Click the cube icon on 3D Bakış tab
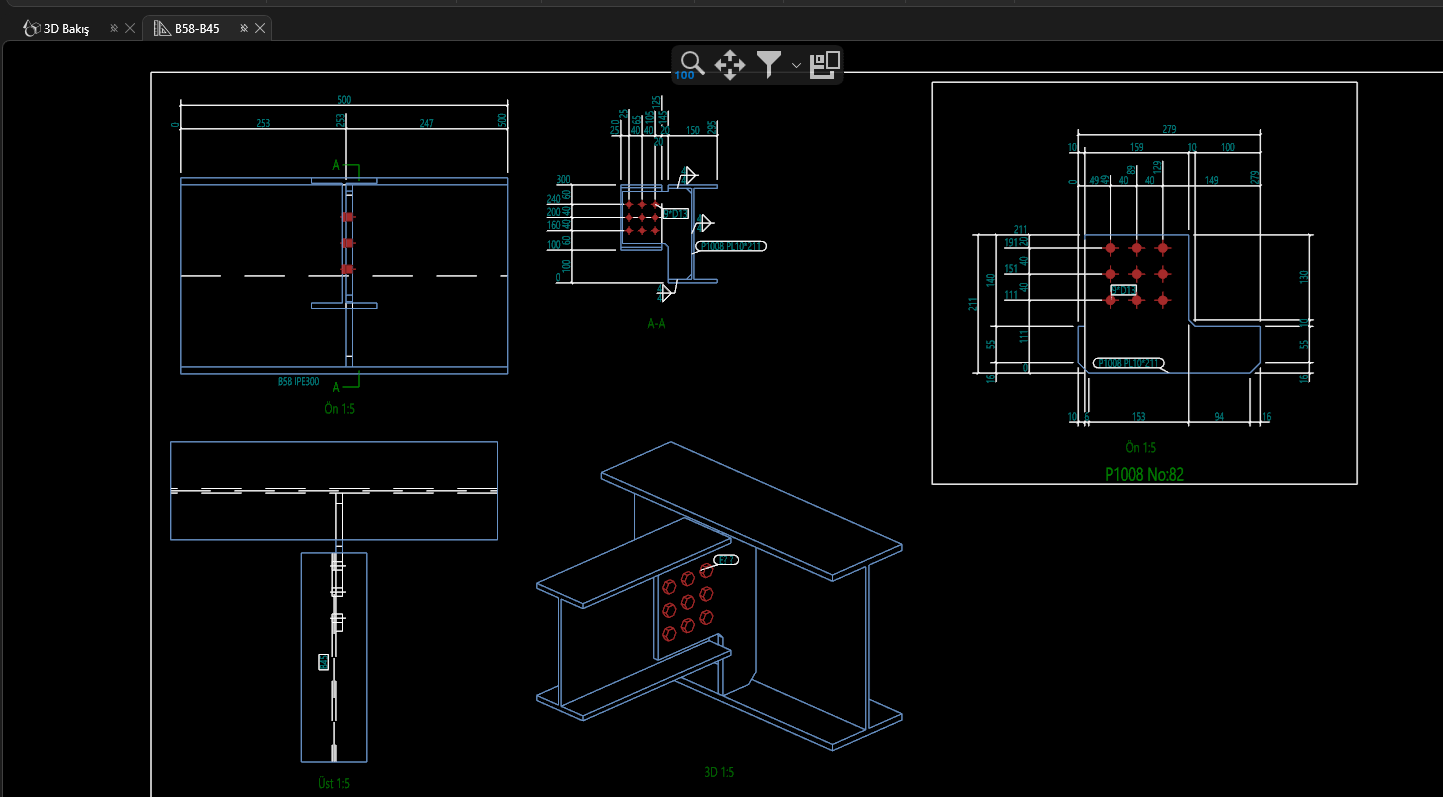 tap(31, 29)
